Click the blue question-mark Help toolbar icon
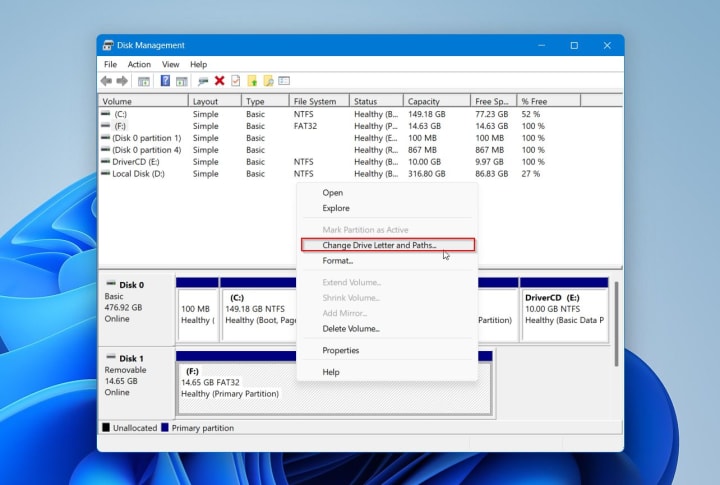 (165, 81)
